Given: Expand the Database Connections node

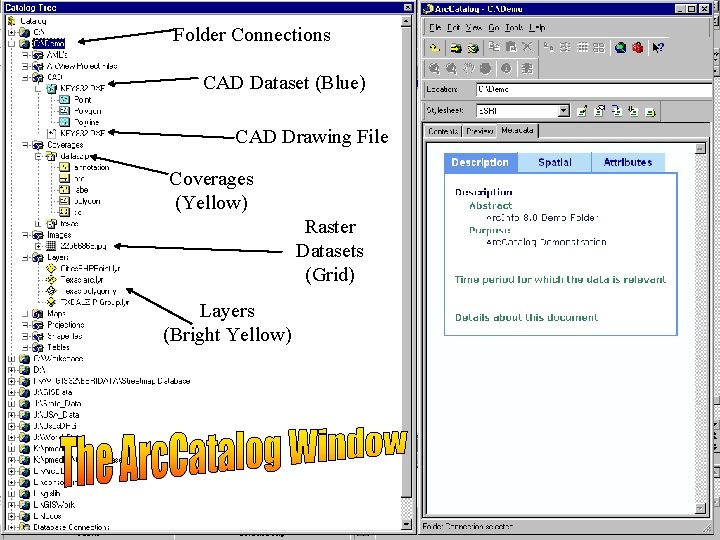Looking at the screenshot, I should pyautogui.click(x=12, y=527).
